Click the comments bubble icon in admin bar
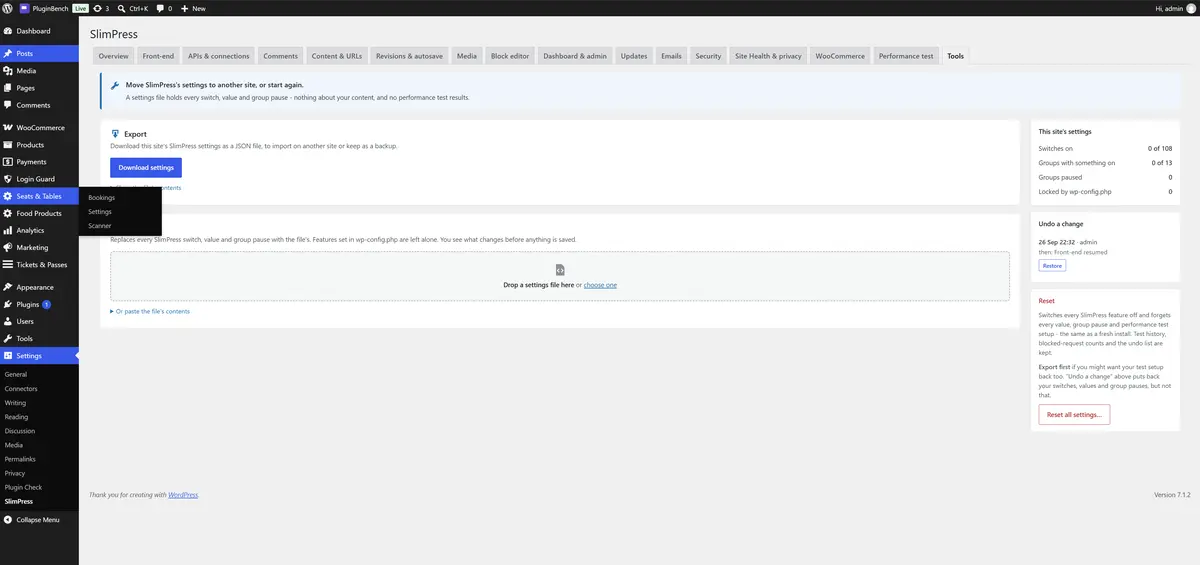Image resolution: width=1200 pixels, height=565 pixels. [160, 8]
